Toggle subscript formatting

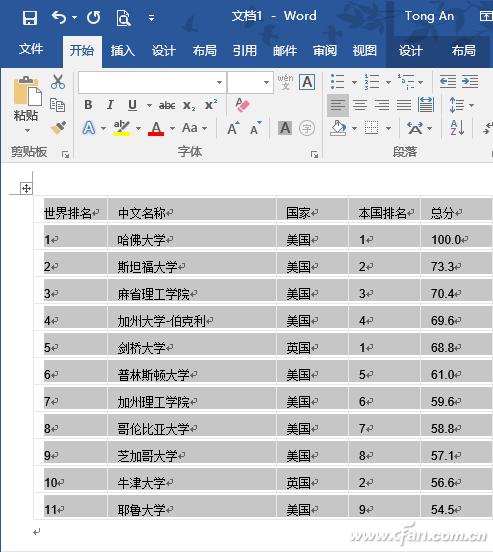click(x=189, y=105)
